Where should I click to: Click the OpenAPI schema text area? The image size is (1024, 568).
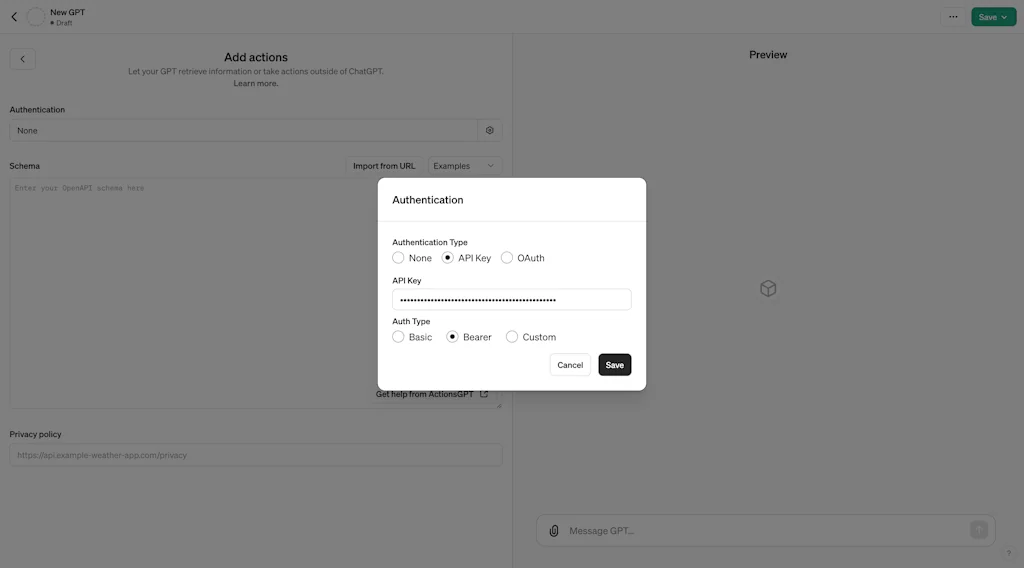pos(255,294)
